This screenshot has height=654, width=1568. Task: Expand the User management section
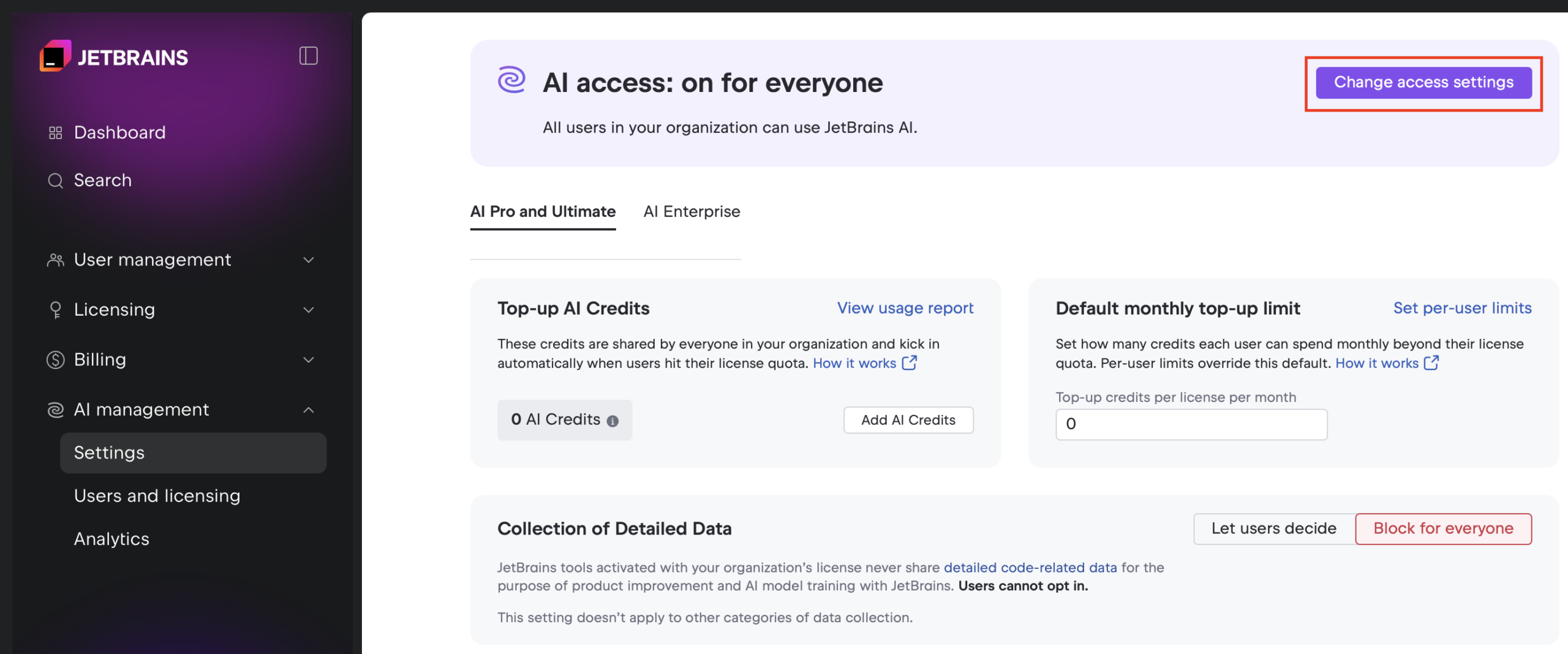point(308,260)
